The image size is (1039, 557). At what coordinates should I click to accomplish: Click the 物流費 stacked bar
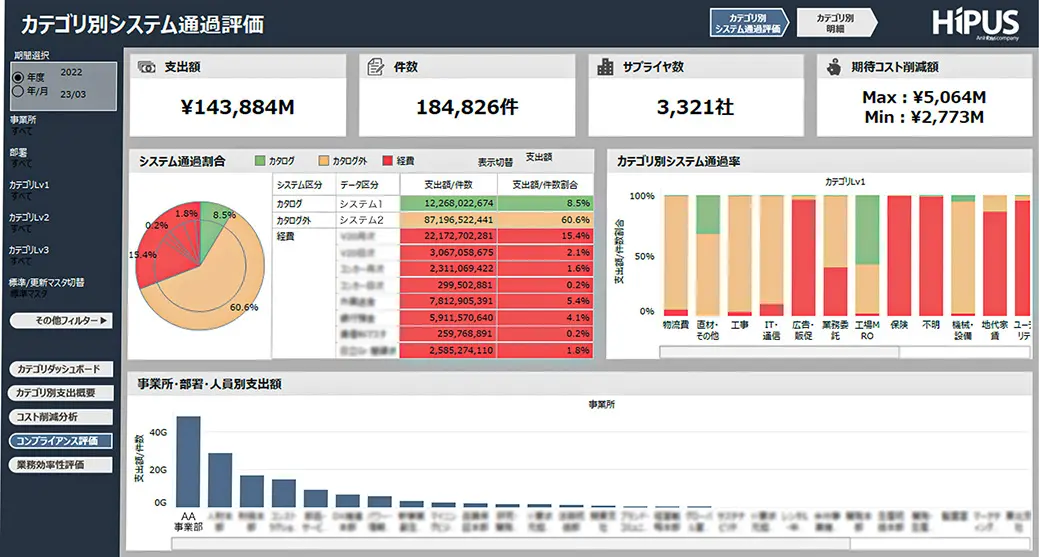click(x=676, y=255)
